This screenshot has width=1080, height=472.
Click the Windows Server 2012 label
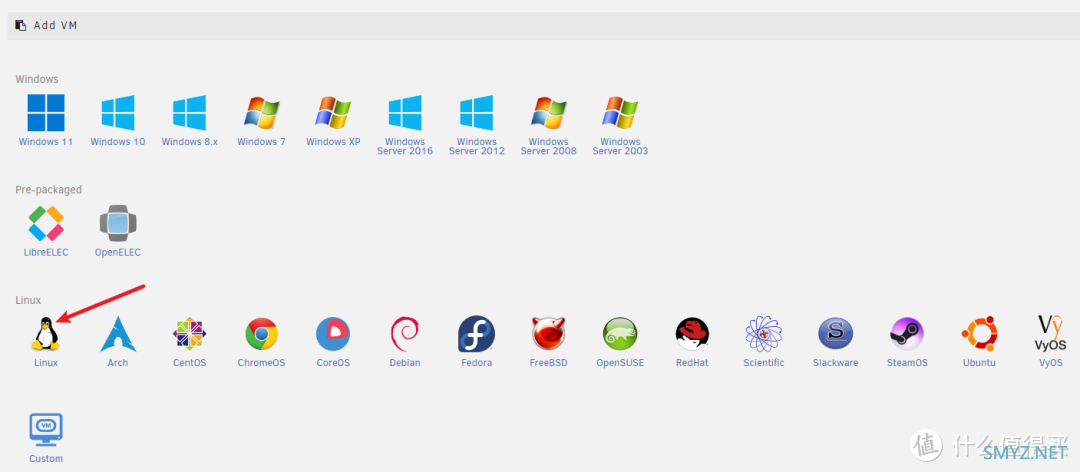pyautogui.click(x=477, y=146)
